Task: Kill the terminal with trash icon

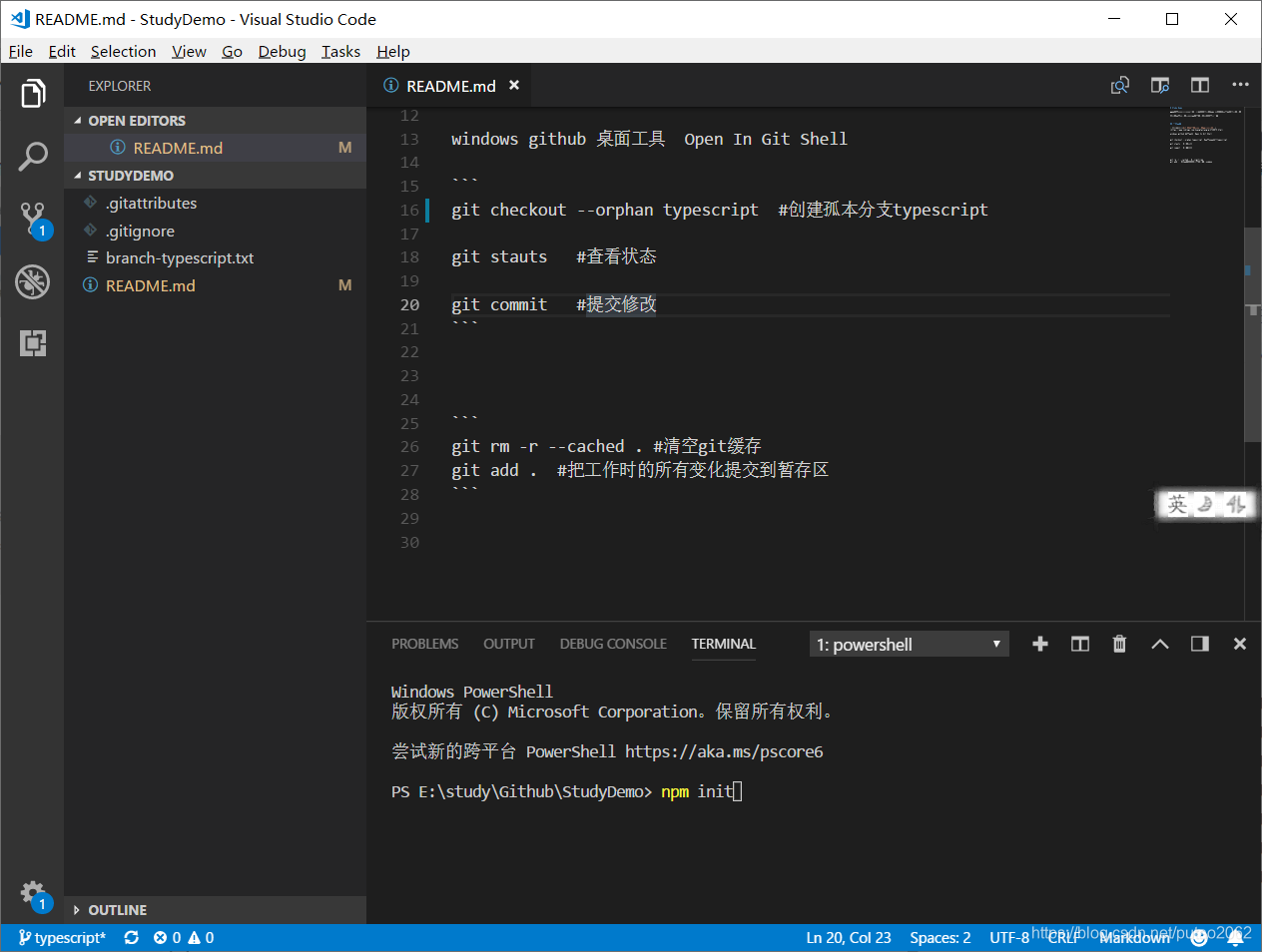Action: point(1119,644)
